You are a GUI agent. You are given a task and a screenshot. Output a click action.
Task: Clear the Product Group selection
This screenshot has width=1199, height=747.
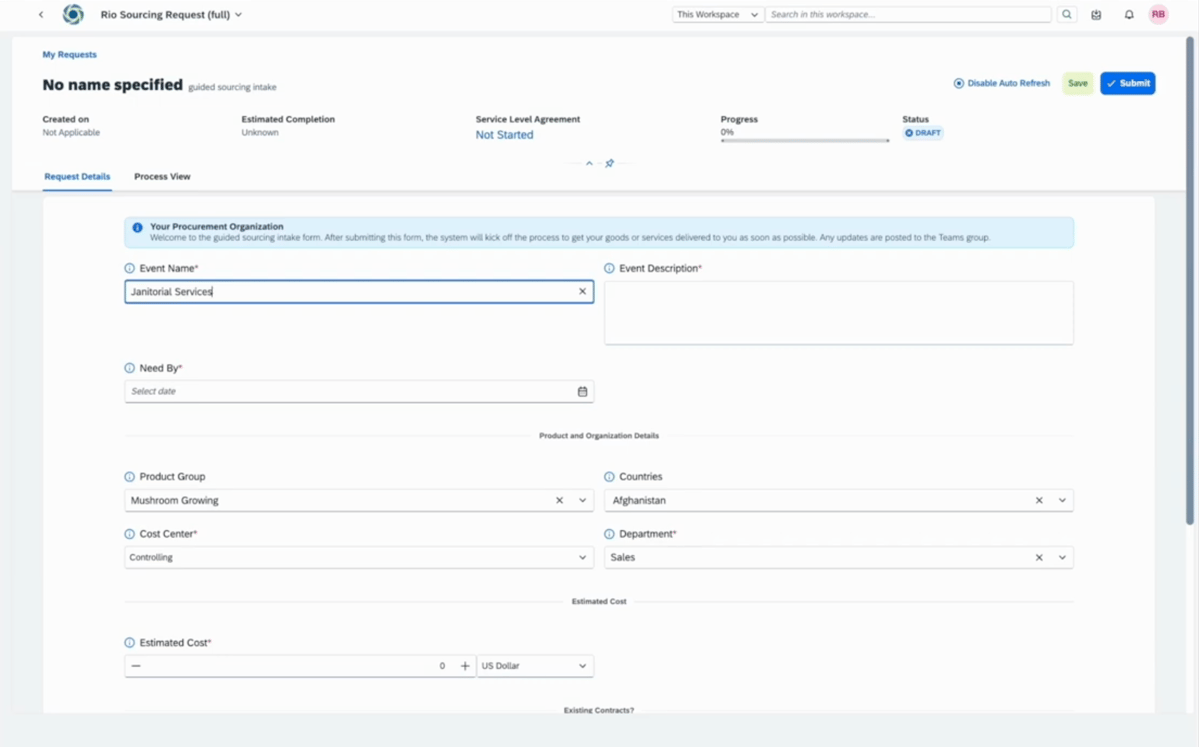point(559,500)
